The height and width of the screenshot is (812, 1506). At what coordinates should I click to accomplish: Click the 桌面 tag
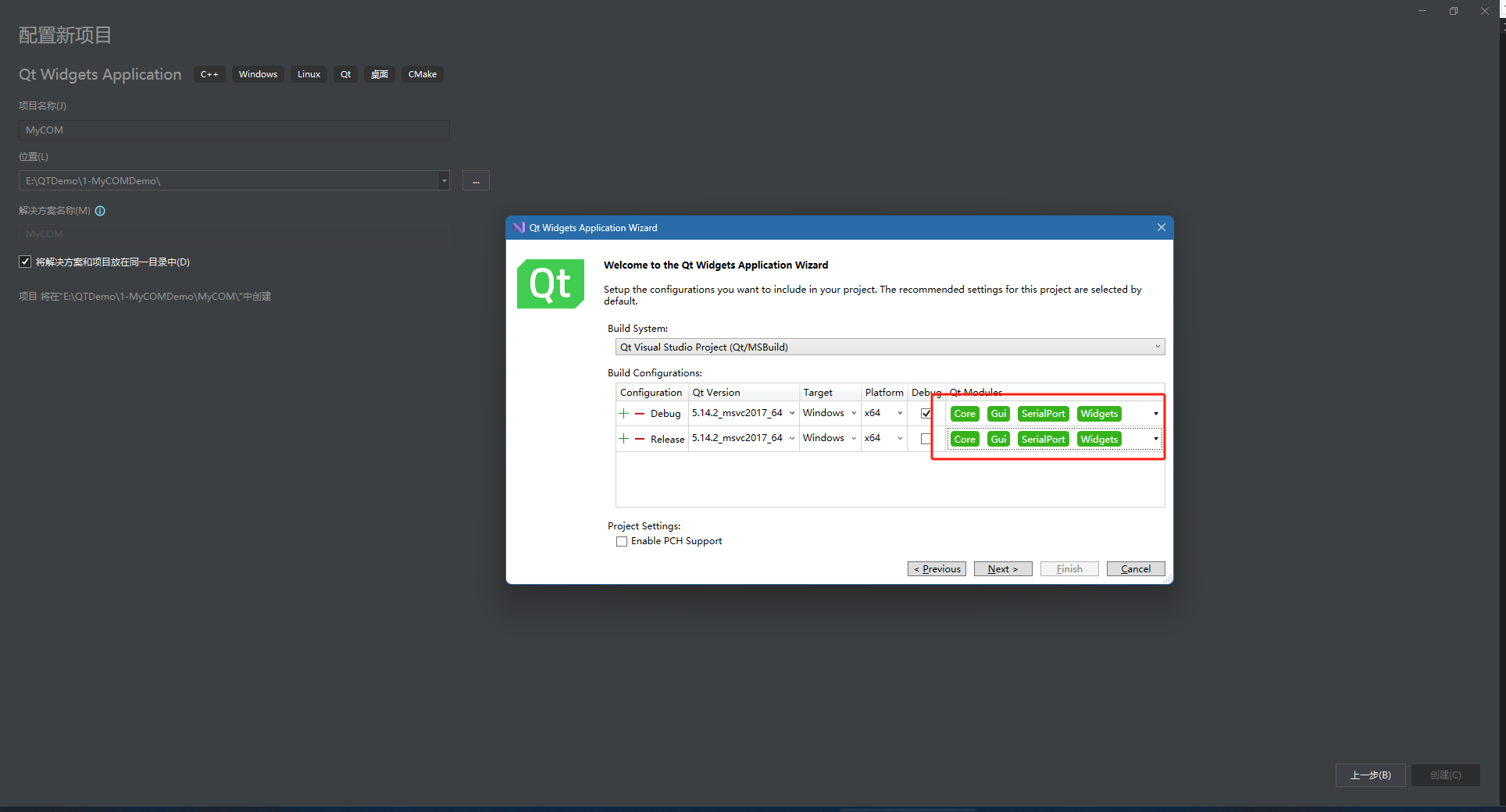click(x=380, y=74)
